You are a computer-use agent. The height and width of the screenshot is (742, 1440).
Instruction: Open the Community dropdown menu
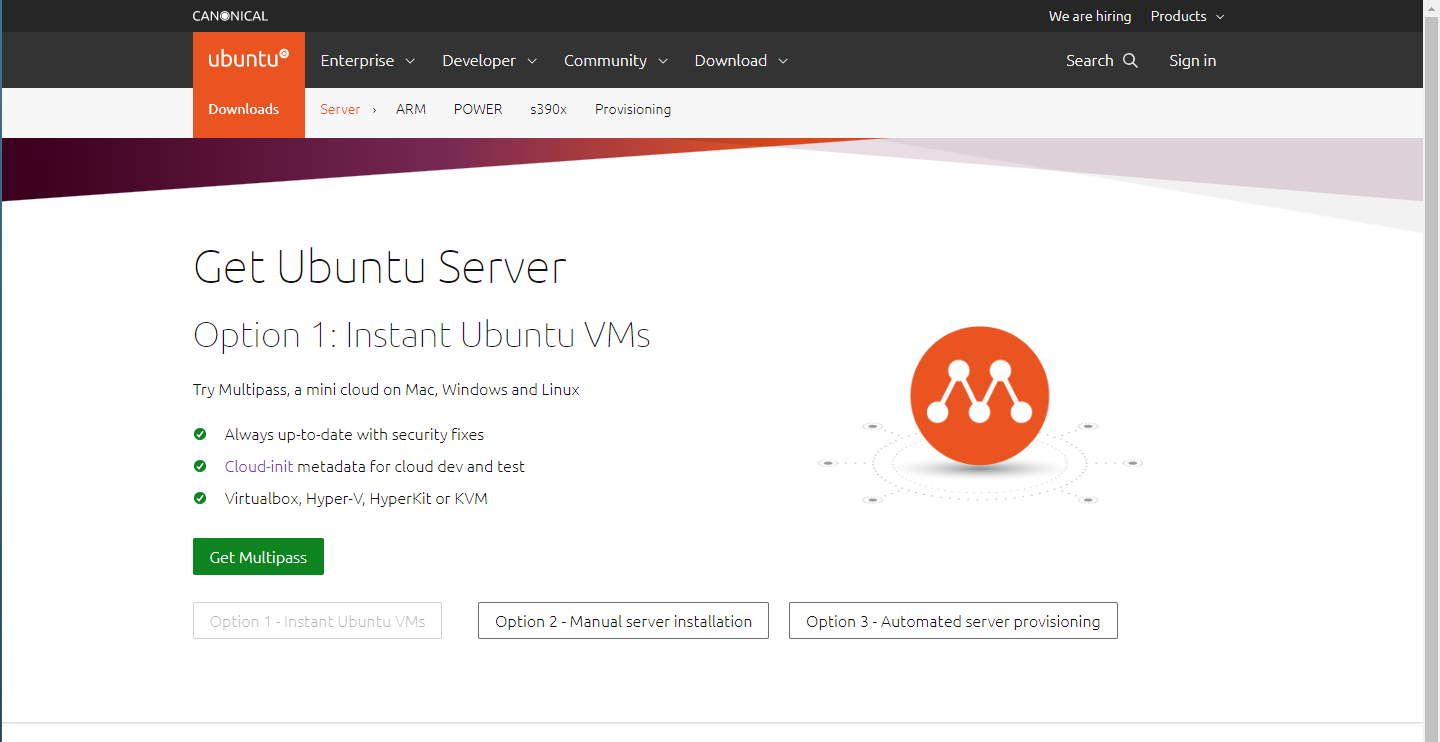click(615, 61)
